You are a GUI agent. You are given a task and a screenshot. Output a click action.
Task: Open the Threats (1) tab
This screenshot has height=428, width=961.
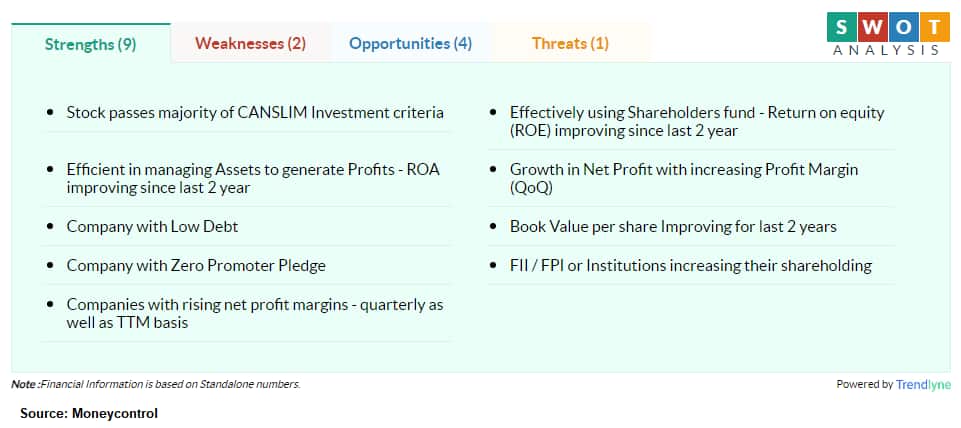pyautogui.click(x=570, y=44)
